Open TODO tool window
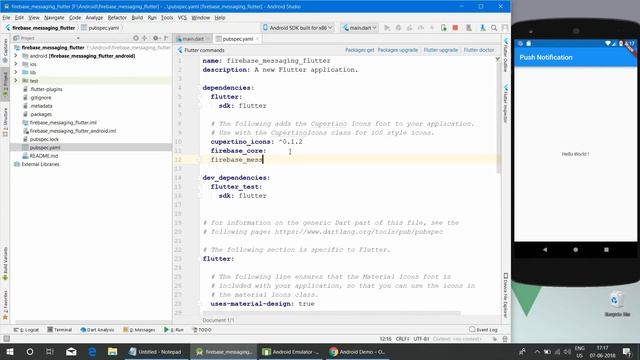 click(x=202, y=329)
